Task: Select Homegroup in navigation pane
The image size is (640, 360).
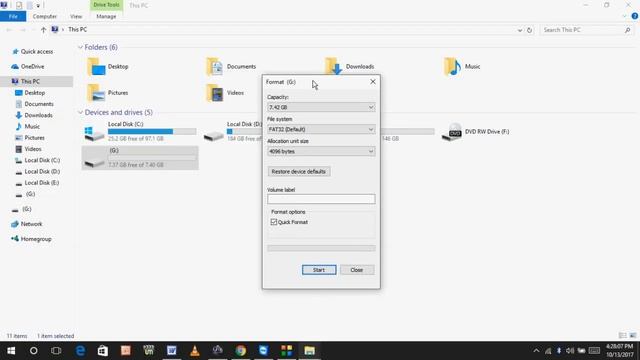Action: click(x=36, y=239)
